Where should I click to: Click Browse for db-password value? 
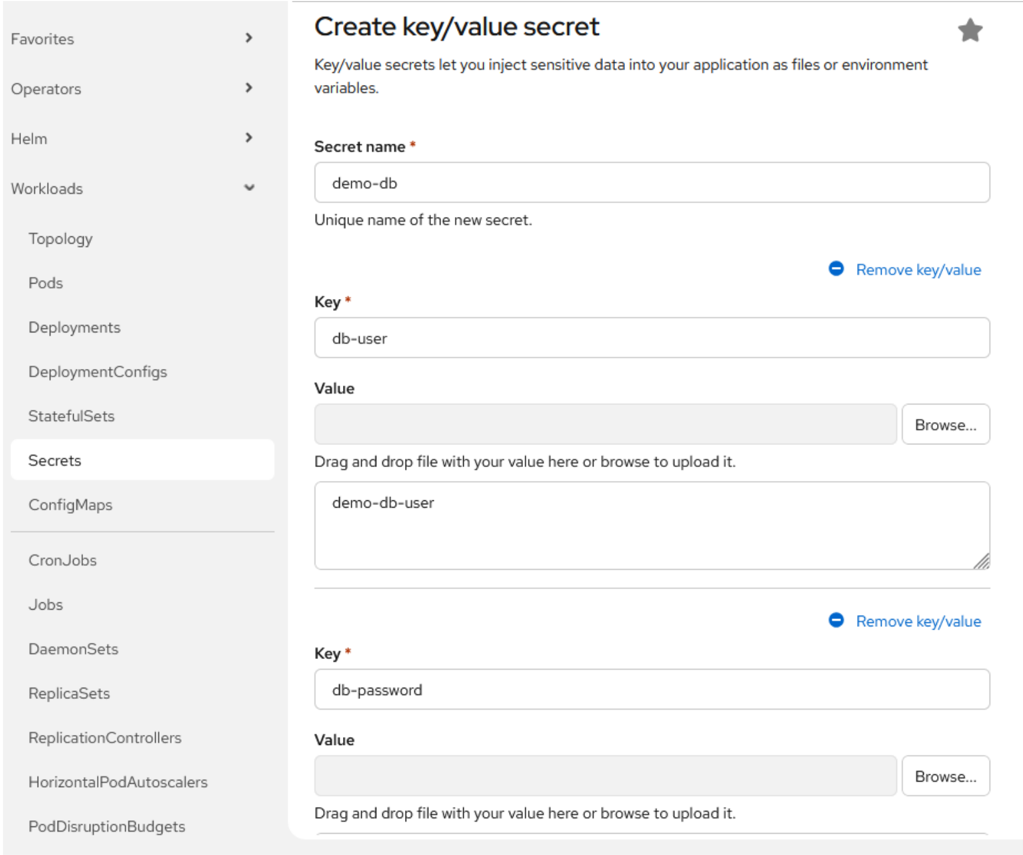945,776
